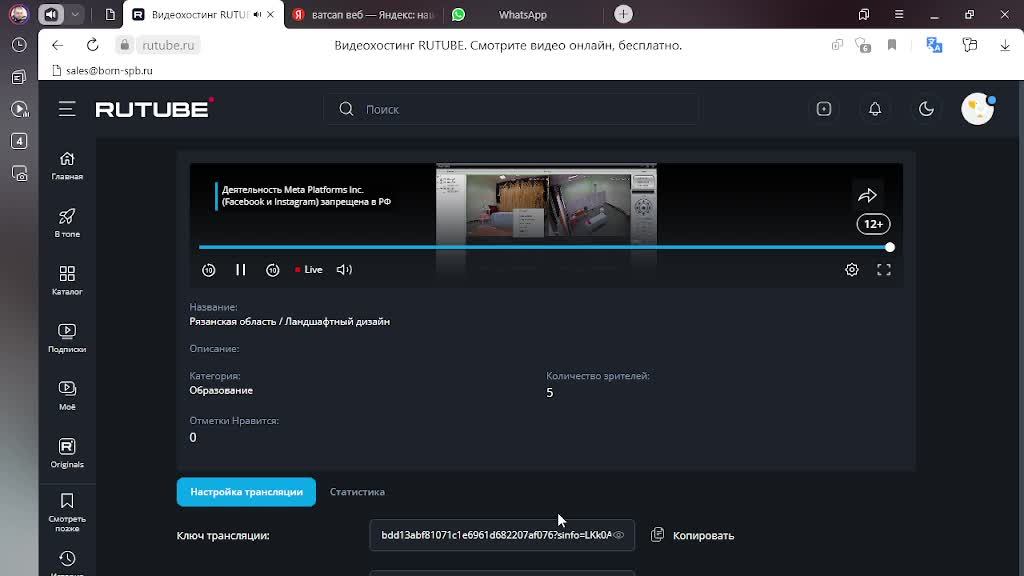Open Каталог in sidebar
Image resolution: width=1024 pixels, height=576 pixels.
(x=67, y=281)
